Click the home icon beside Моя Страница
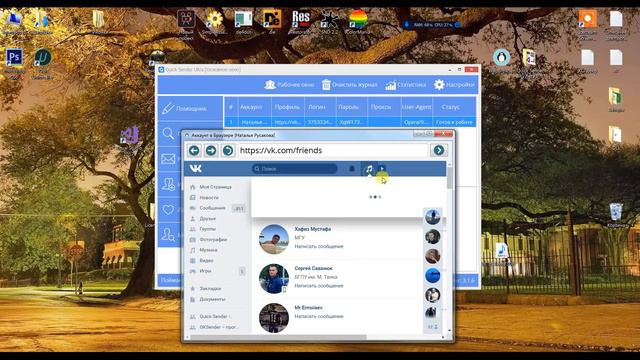Image resolution: width=640 pixels, height=360 pixels. point(193,187)
